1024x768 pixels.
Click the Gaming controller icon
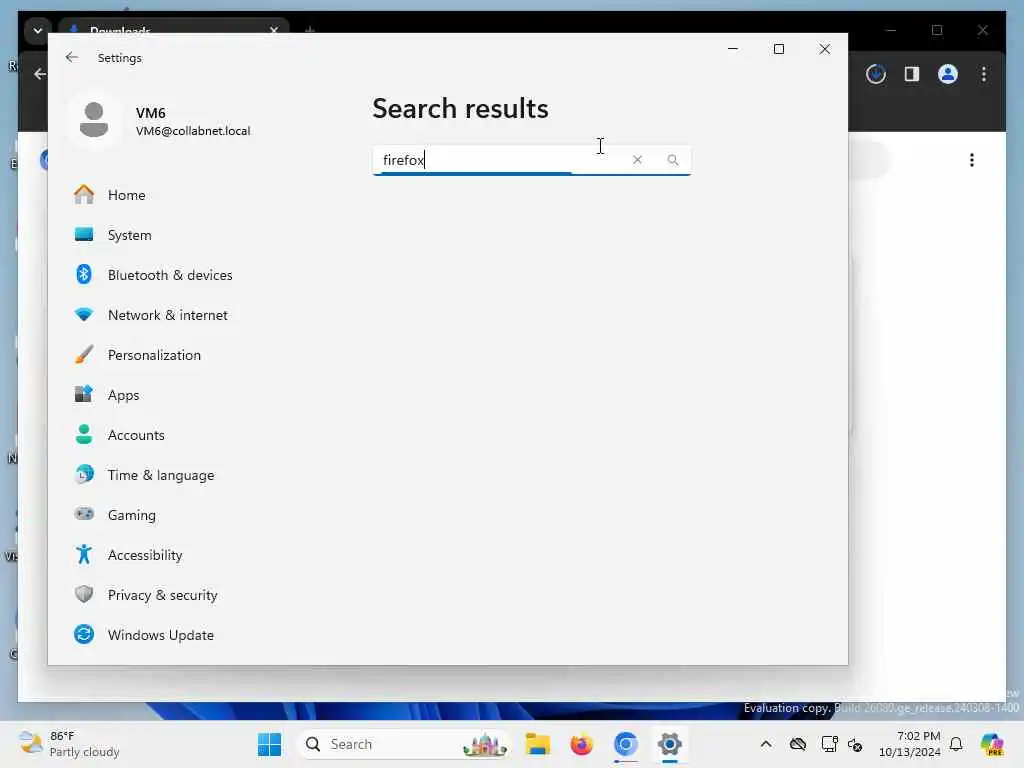coord(84,514)
